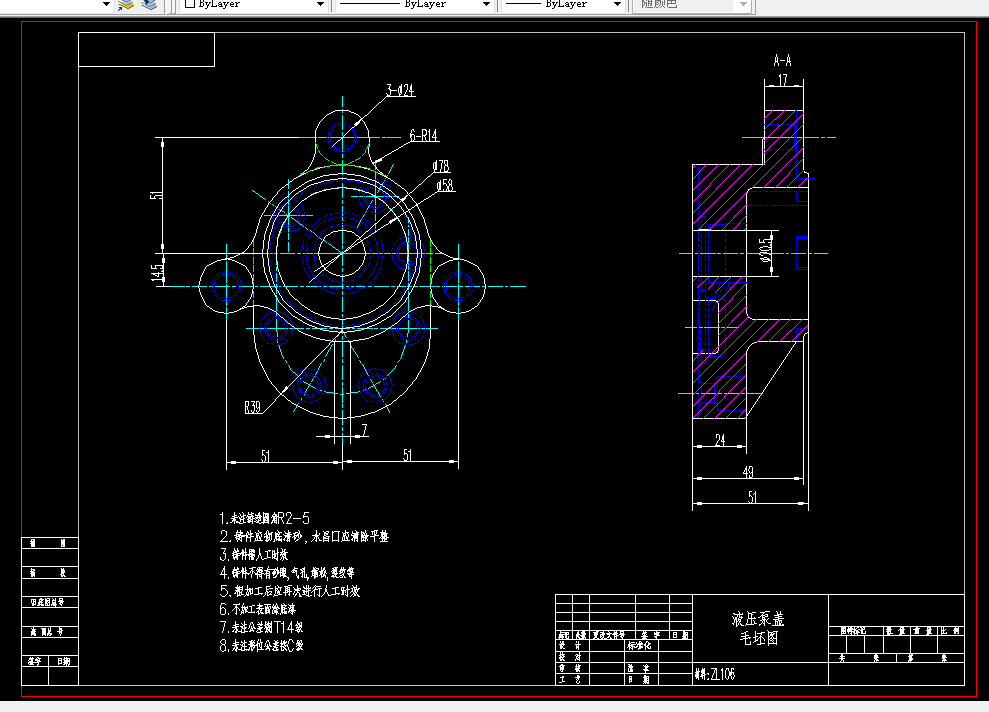This screenshot has height=712, width=989.
Task: Select technical note 7 mentioning IT14
Action: (x=261, y=627)
